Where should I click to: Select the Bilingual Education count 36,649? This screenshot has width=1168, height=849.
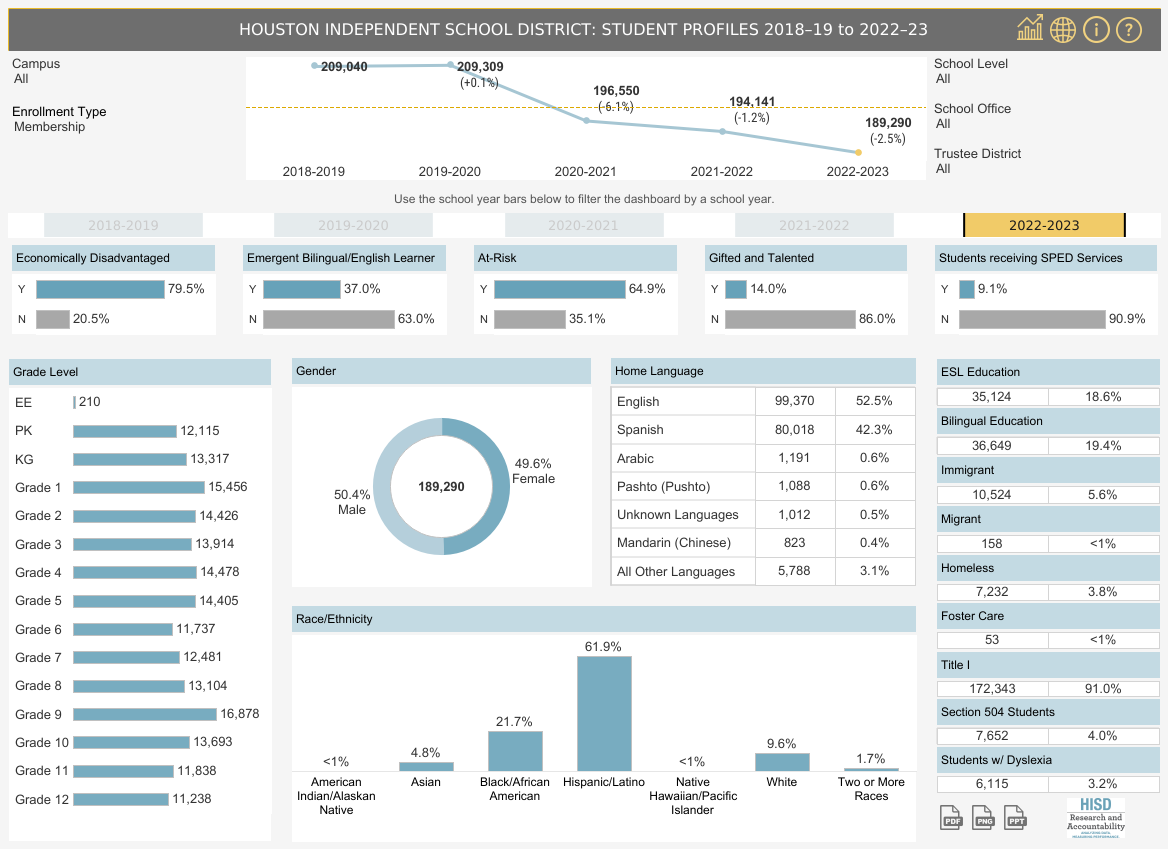[992, 446]
